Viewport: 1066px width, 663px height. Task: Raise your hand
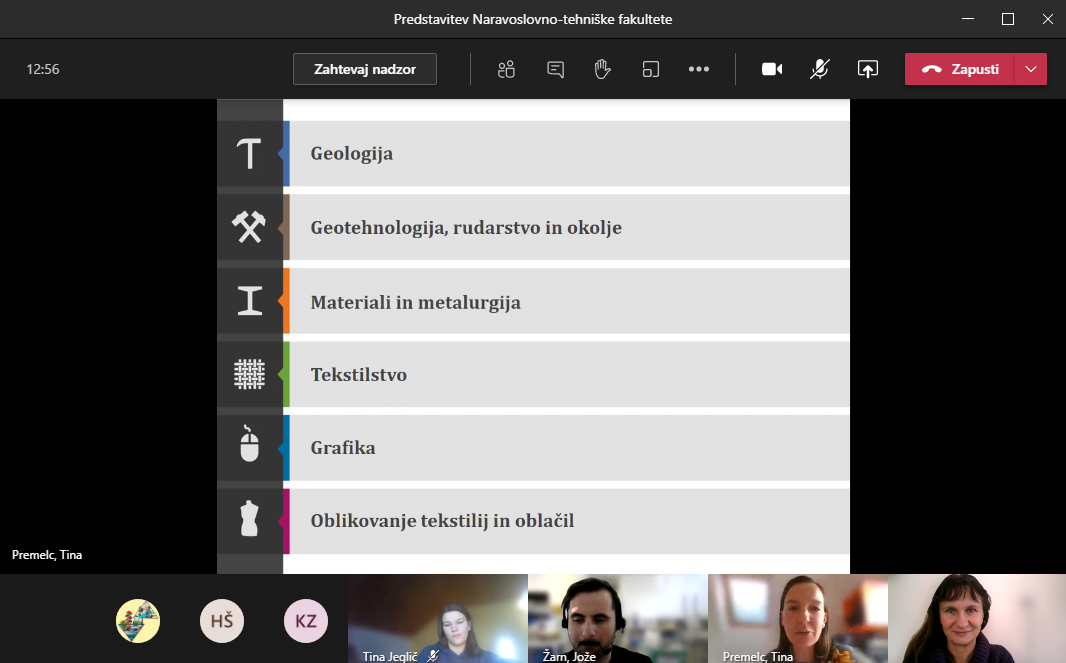(x=602, y=69)
